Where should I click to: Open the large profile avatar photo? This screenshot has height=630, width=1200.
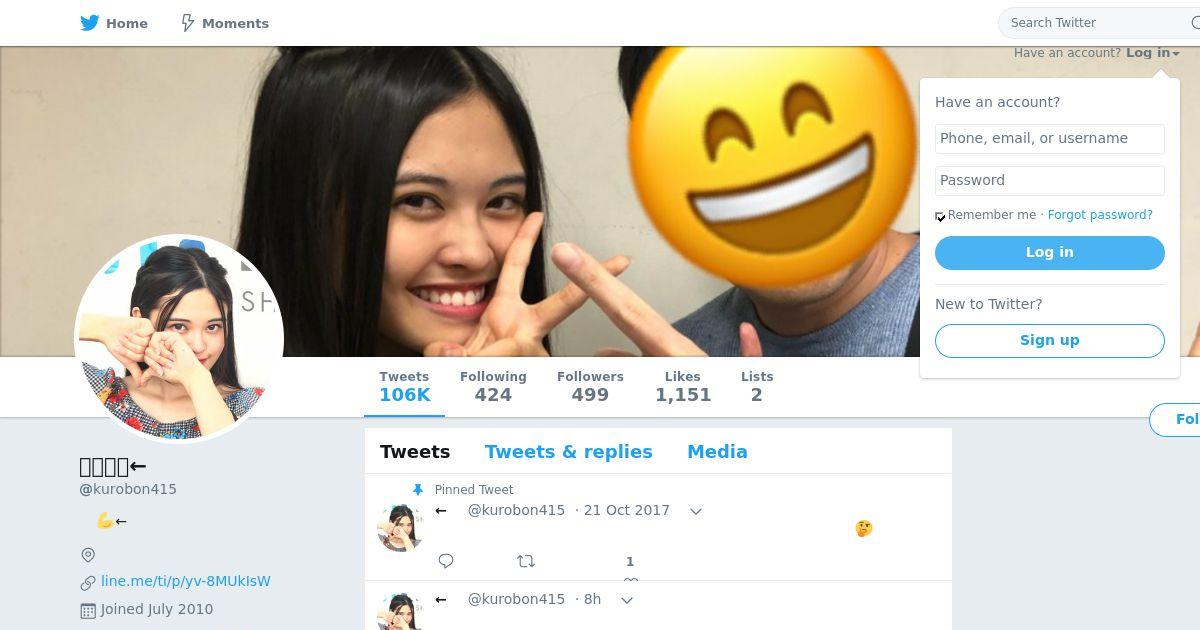(x=179, y=338)
